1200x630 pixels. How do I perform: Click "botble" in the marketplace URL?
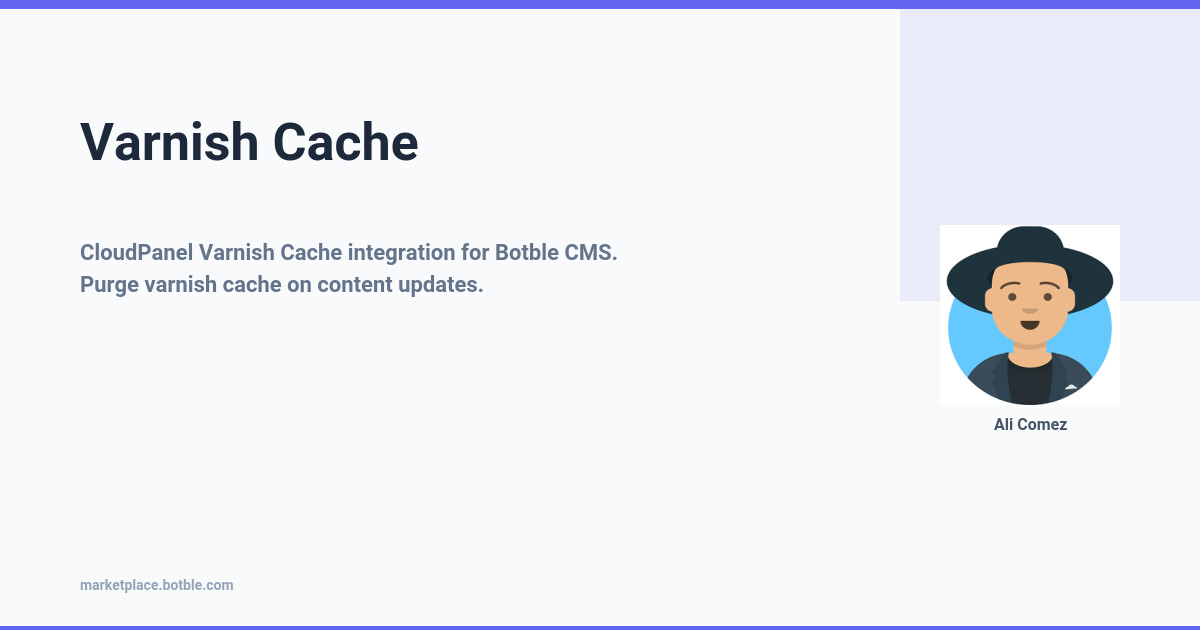click(x=184, y=585)
